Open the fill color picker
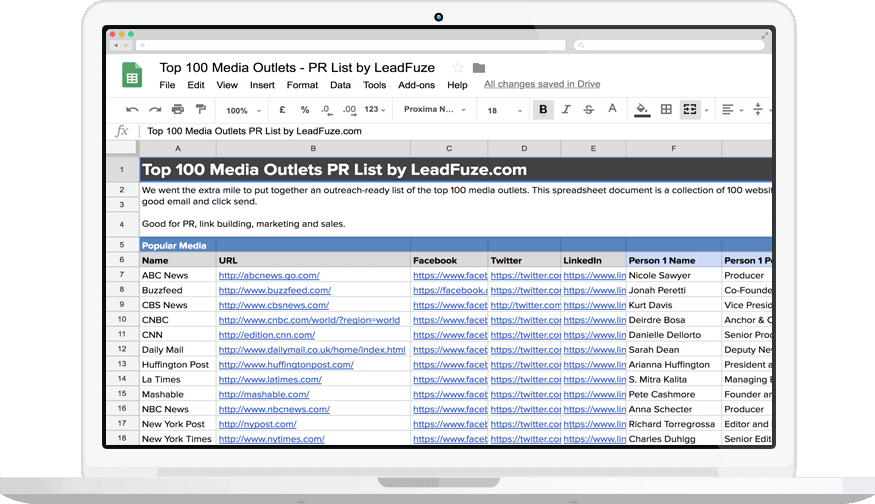 pyautogui.click(x=642, y=109)
